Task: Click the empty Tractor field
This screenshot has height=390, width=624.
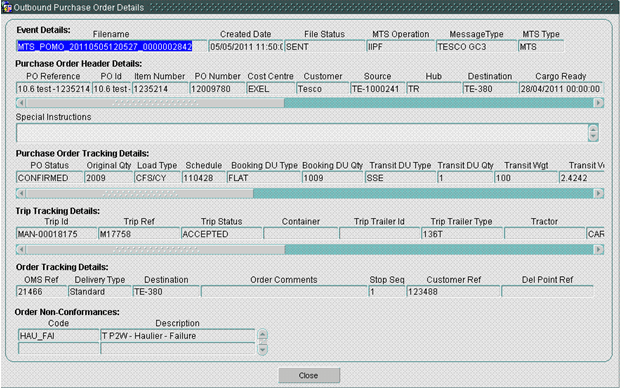Action: 544,234
